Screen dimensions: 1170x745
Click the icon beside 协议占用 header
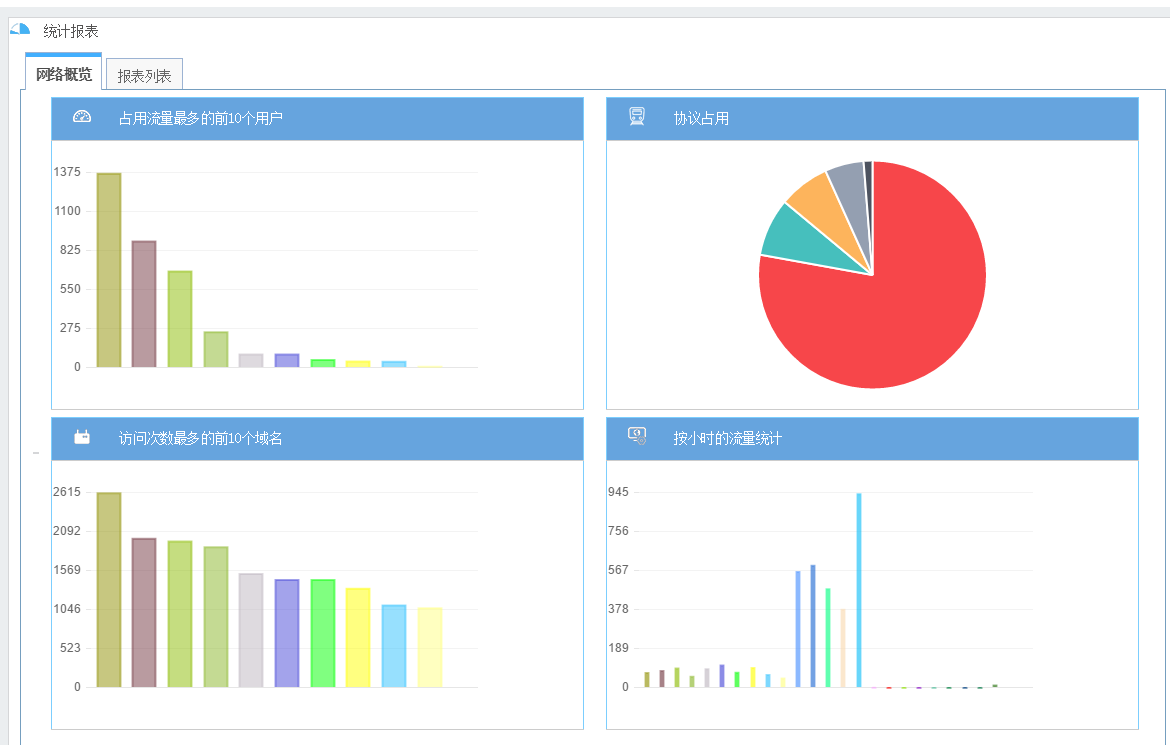637,117
